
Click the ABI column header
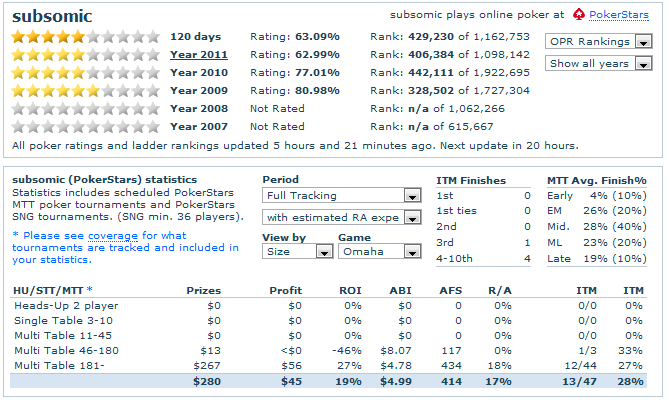(x=400, y=291)
